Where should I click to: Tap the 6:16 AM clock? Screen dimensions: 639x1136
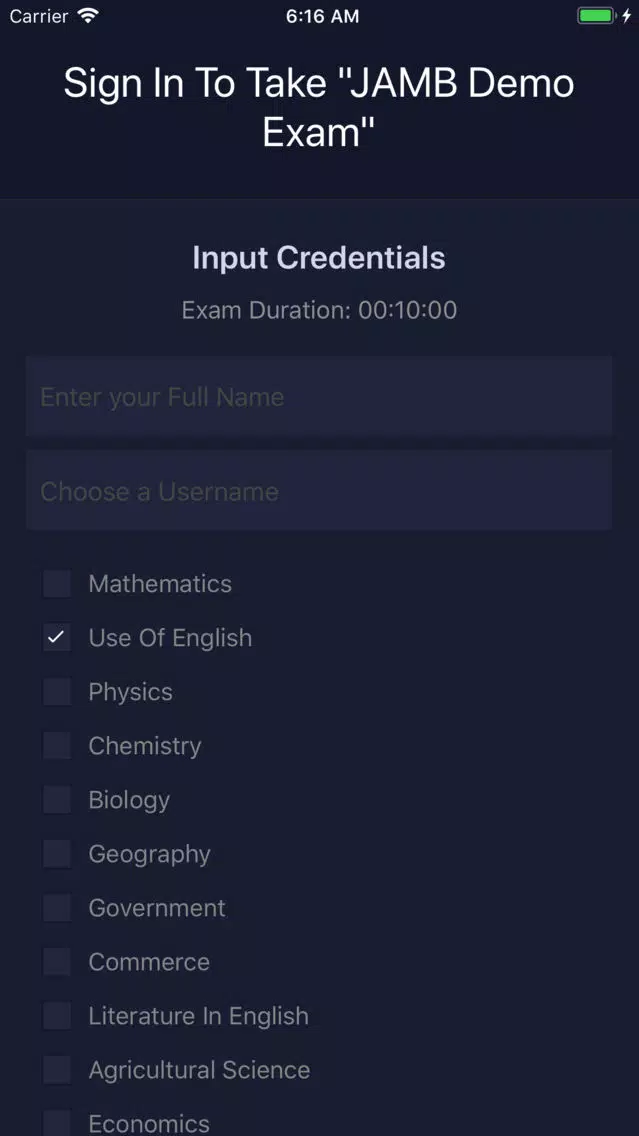click(322, 17)
